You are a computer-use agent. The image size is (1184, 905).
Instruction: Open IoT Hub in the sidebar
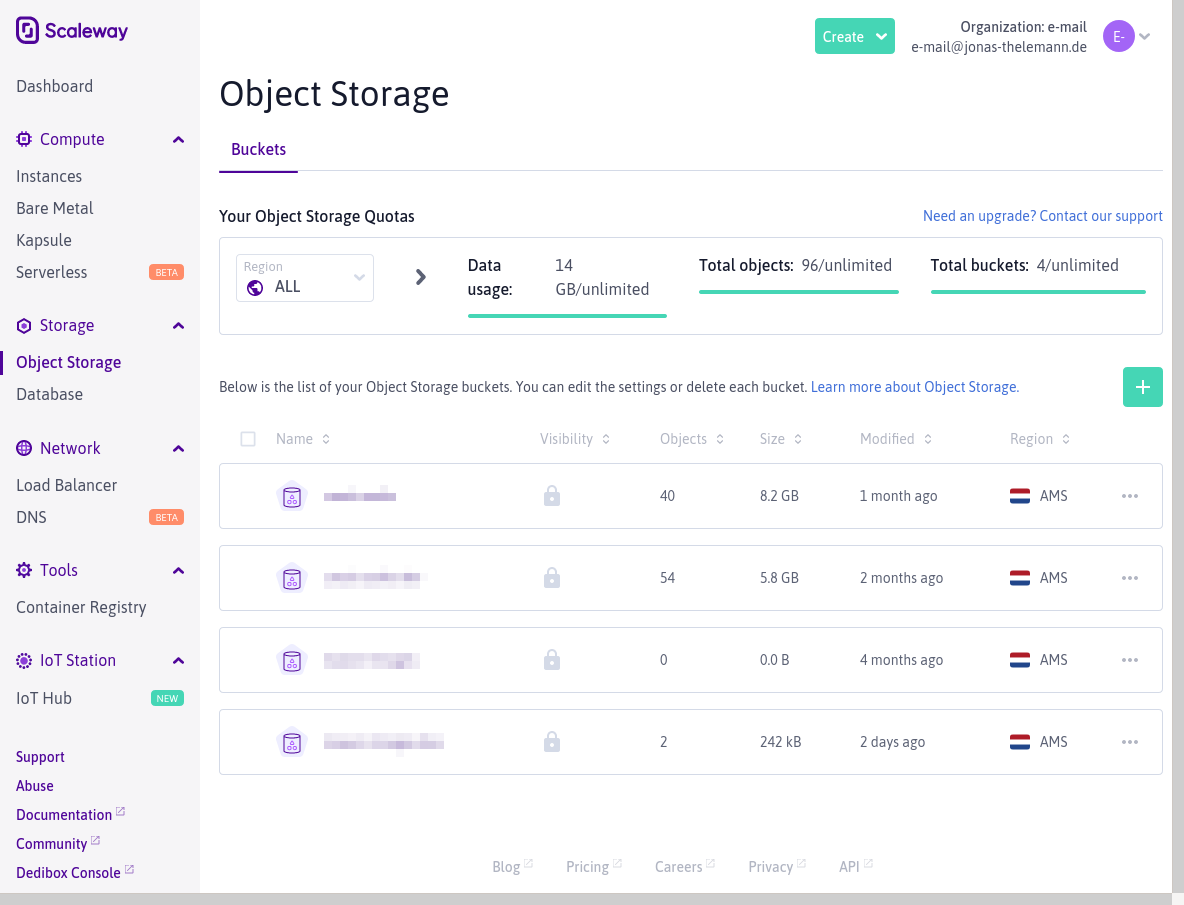click(44, 698)
